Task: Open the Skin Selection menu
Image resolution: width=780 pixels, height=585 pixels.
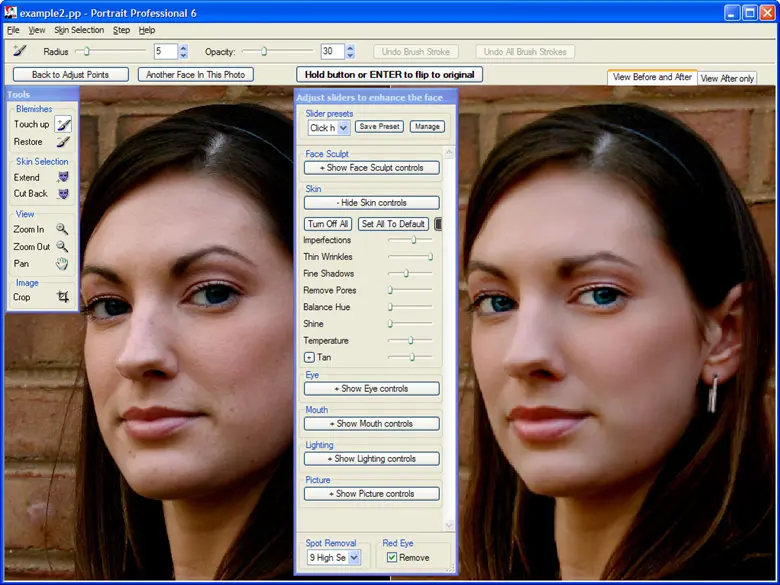Action: click(x=79, y=30)
